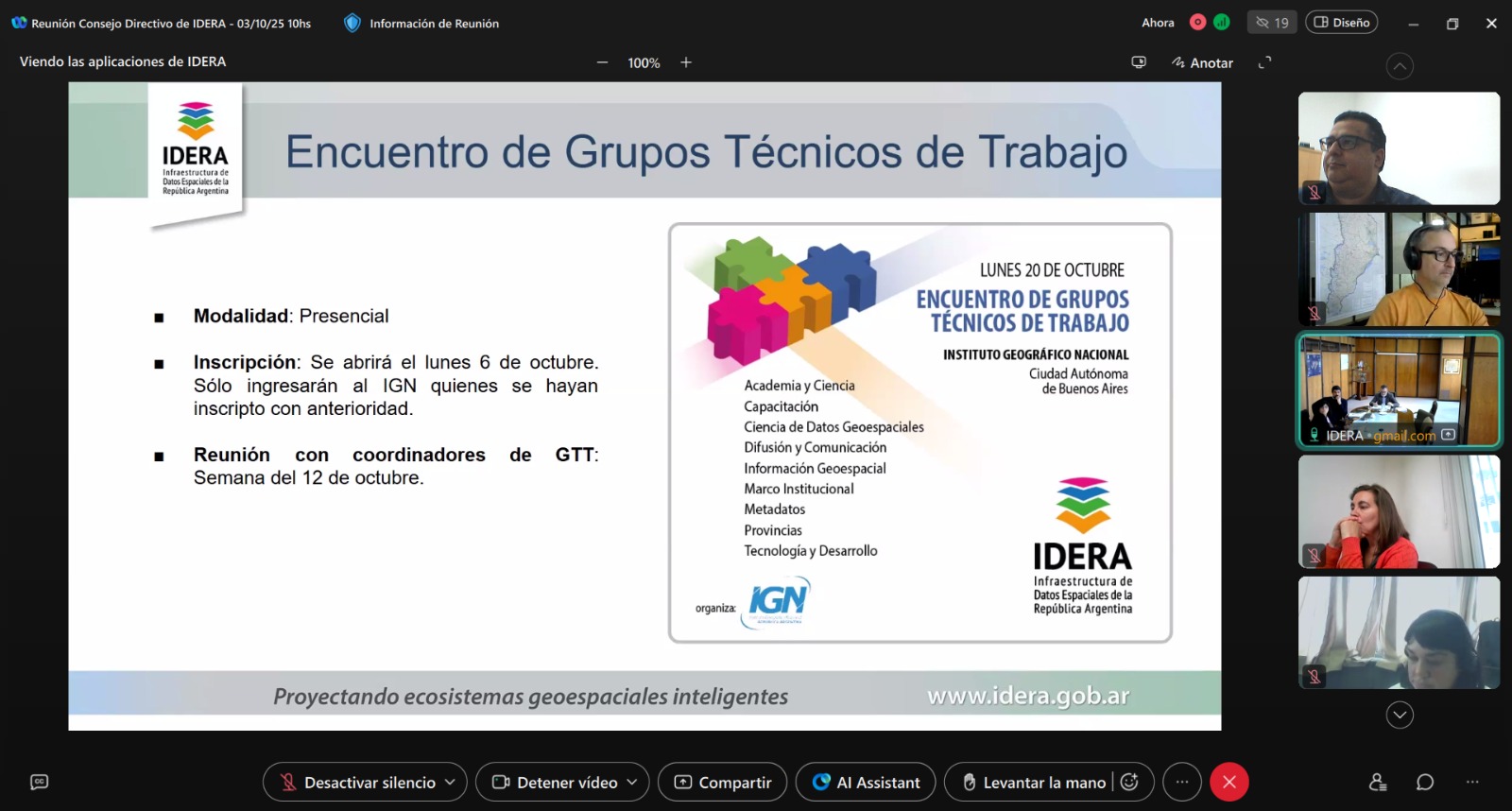Expand video options arrow beside Detener vídeo
Image resolution: width=1512 pixels, height=811 pixels.
pos(632,782)
